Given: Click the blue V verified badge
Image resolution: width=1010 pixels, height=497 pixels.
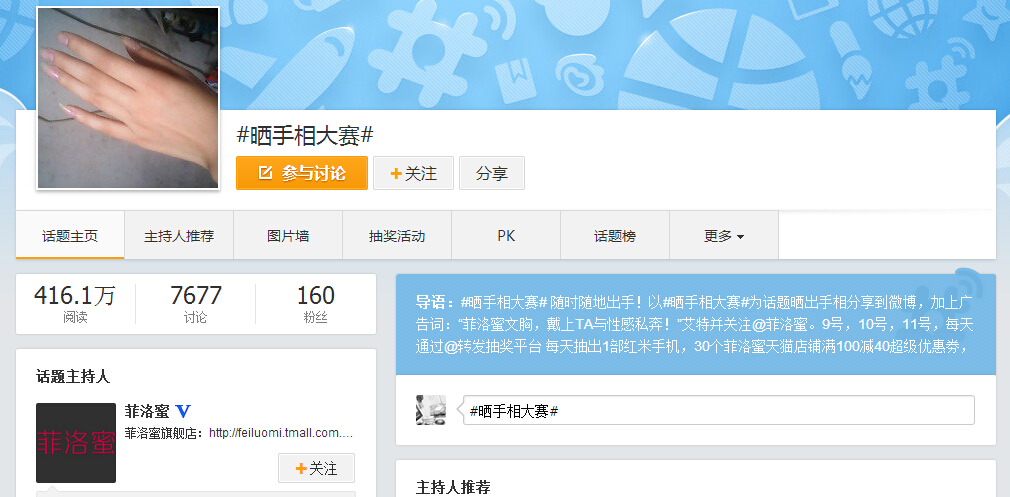Looking at the screenshot, I should tap(183, 411).
